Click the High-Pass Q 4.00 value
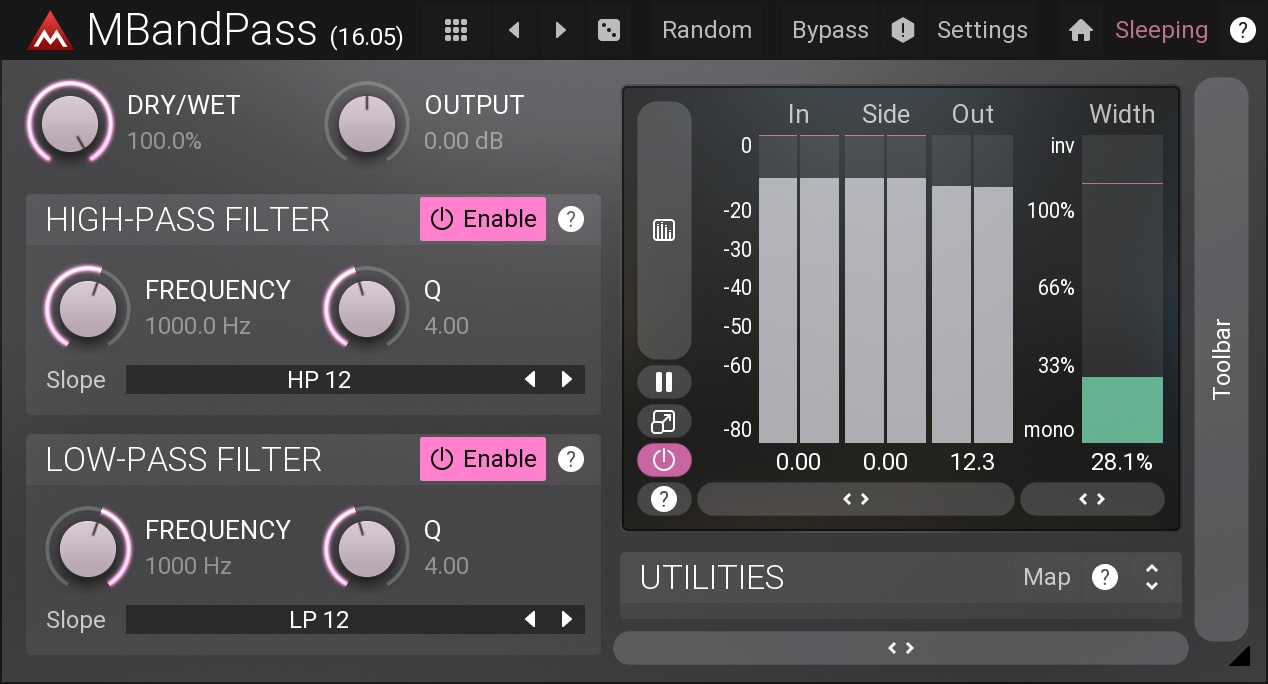The height and width of the screenshot is (684, 1268). (446, 326)
